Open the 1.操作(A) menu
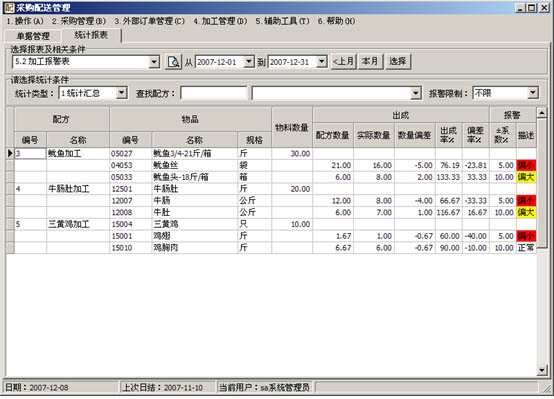 (x=25, y=21)
